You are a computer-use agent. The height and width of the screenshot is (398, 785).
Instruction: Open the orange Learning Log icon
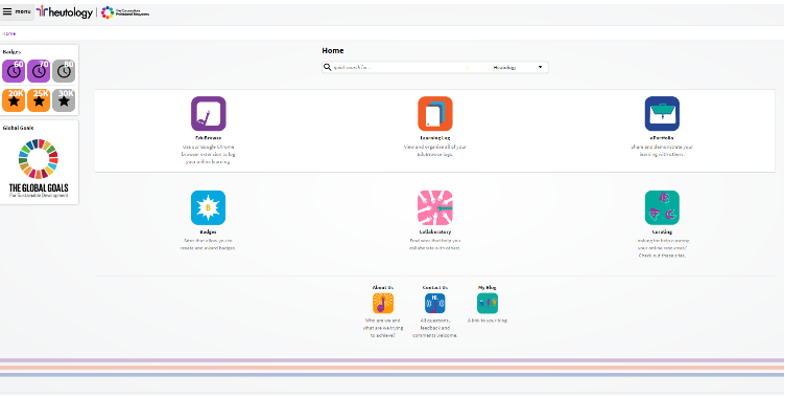(x=435, y=114)
